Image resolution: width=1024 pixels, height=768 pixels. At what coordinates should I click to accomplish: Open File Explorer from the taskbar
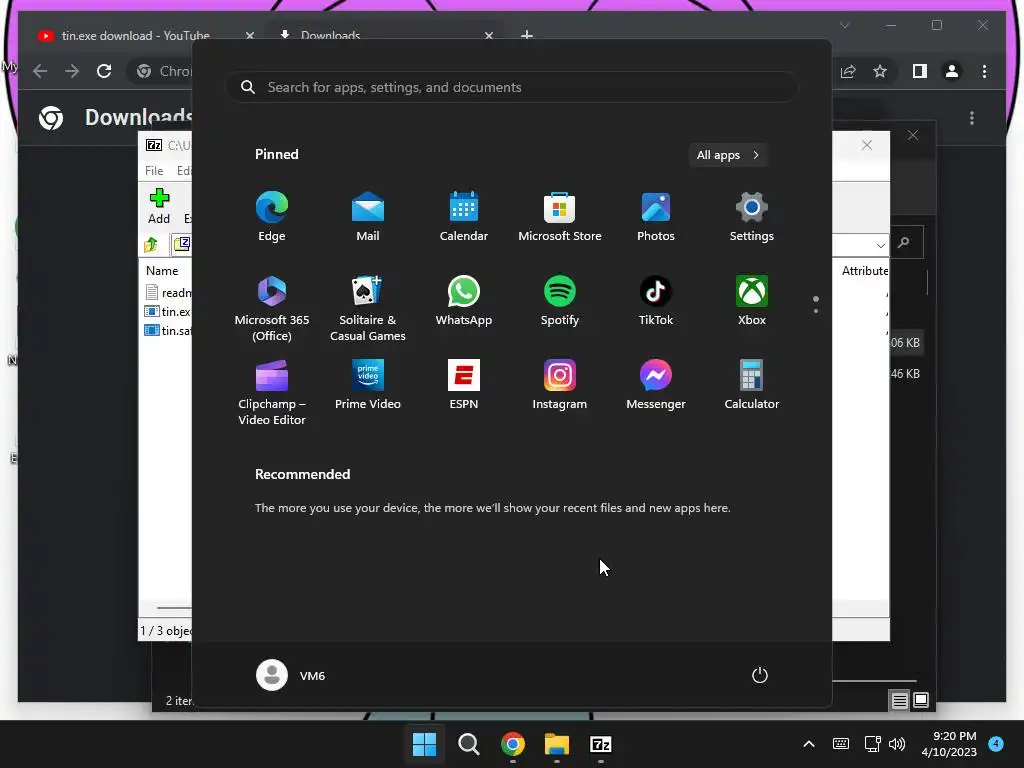point(557,744)
